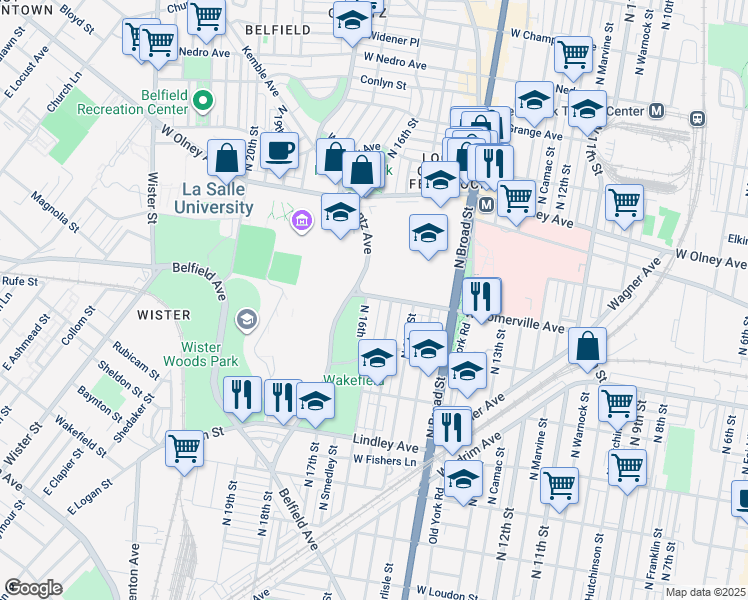Viewport: 748px width, 600px height.
Task: Click the Magnolia St street label
Action: (x=55, y=212)
